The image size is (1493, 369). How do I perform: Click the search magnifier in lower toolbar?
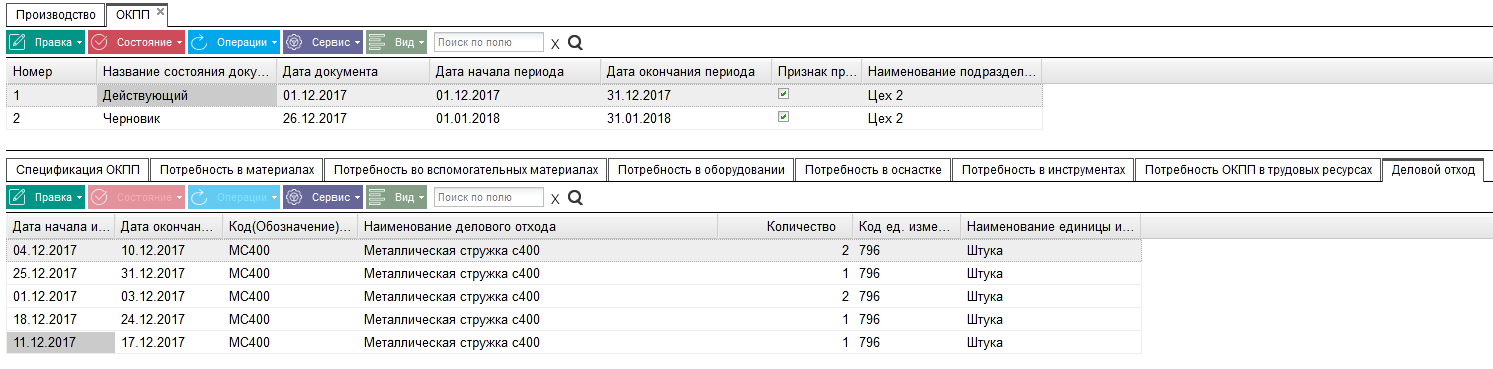pyautogui.click(x=575, y=198)
